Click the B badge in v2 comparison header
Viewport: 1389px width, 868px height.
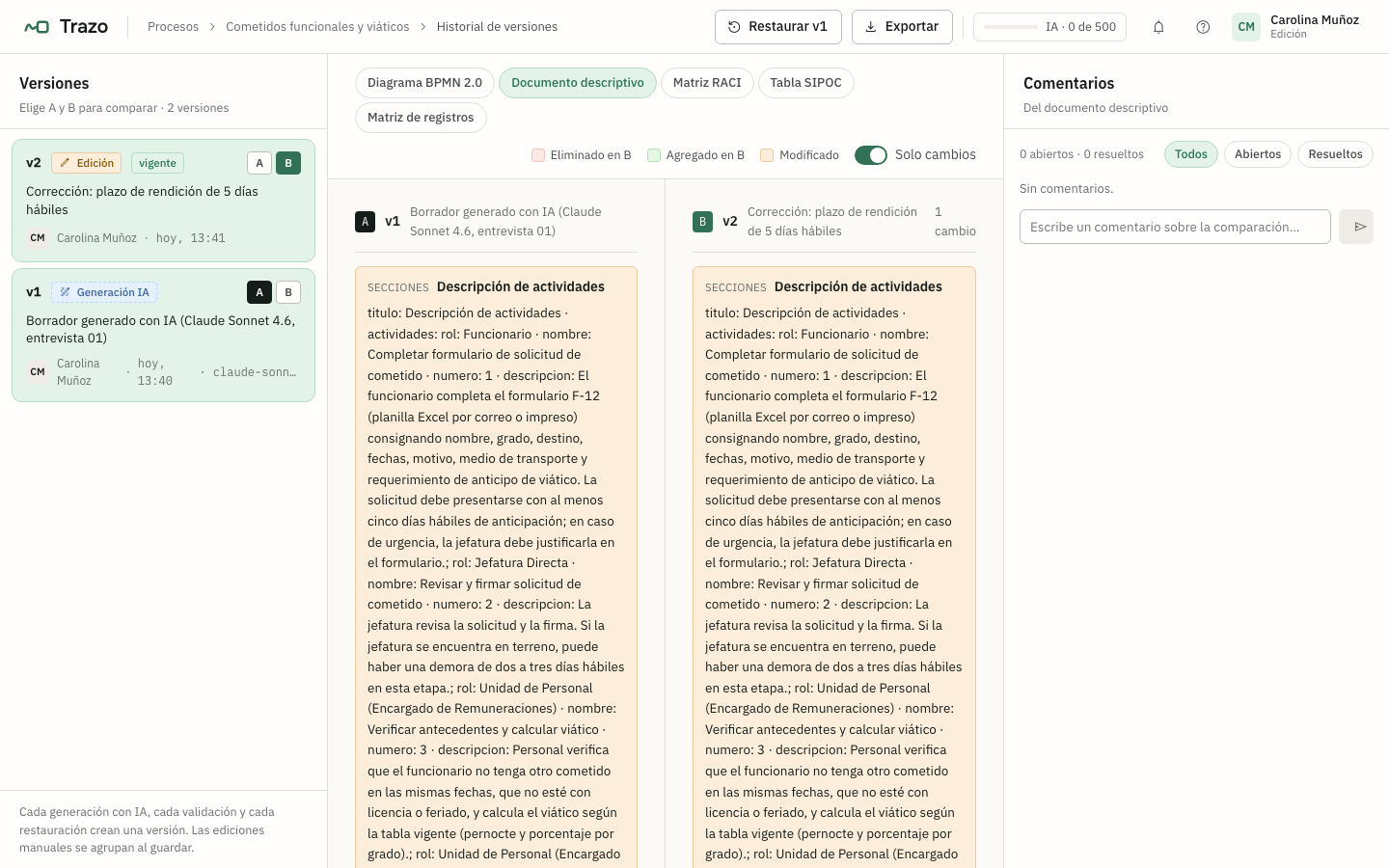[x=702, y=222]
